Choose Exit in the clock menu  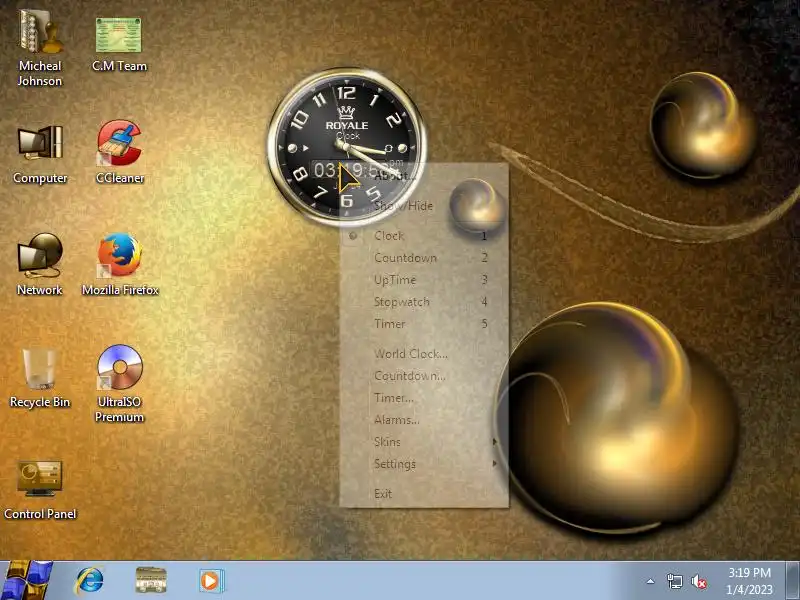point(423,493)
